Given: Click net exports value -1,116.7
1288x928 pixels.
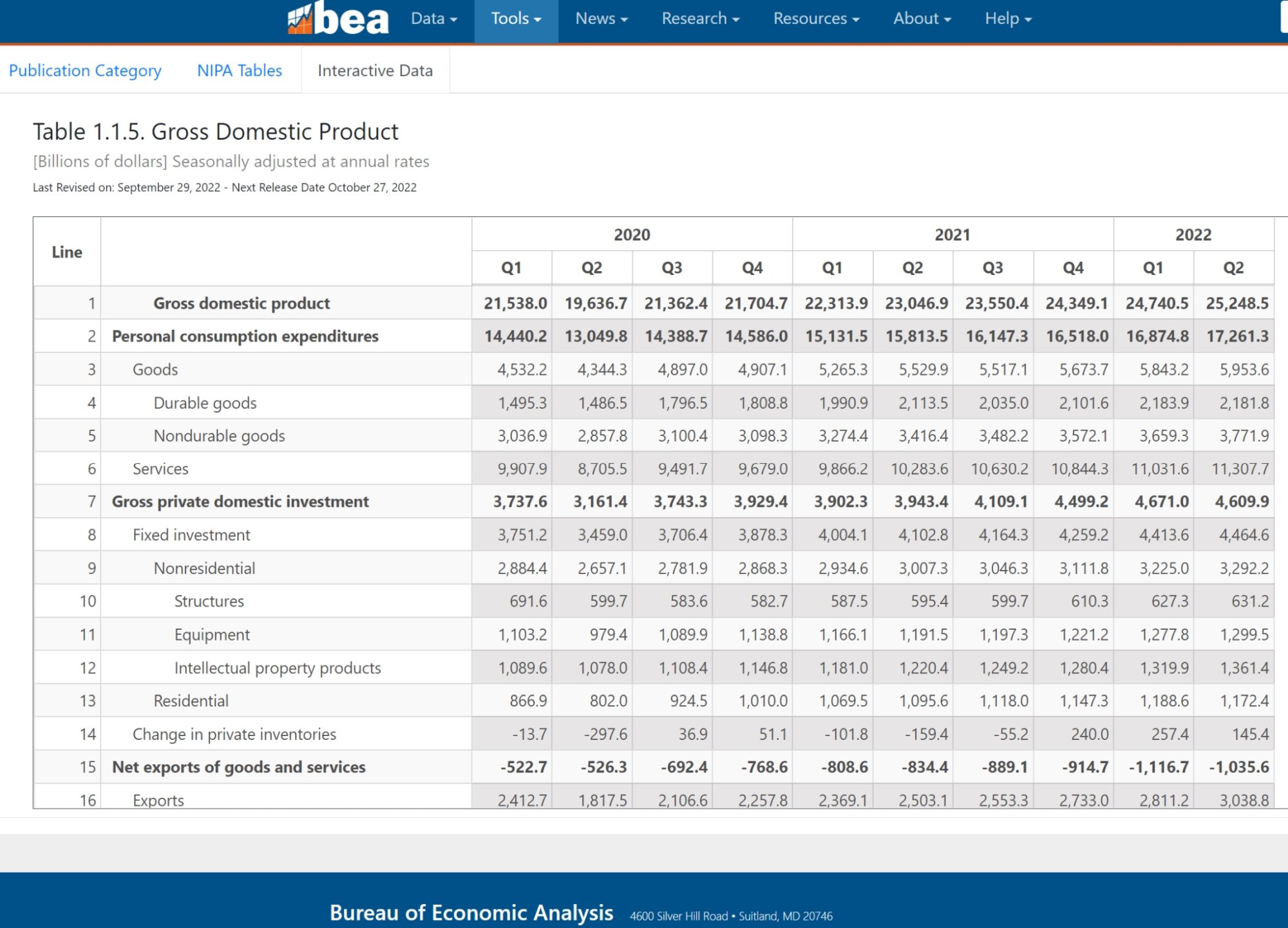Looking at the screenshot, I should (x=1159, y=767).
